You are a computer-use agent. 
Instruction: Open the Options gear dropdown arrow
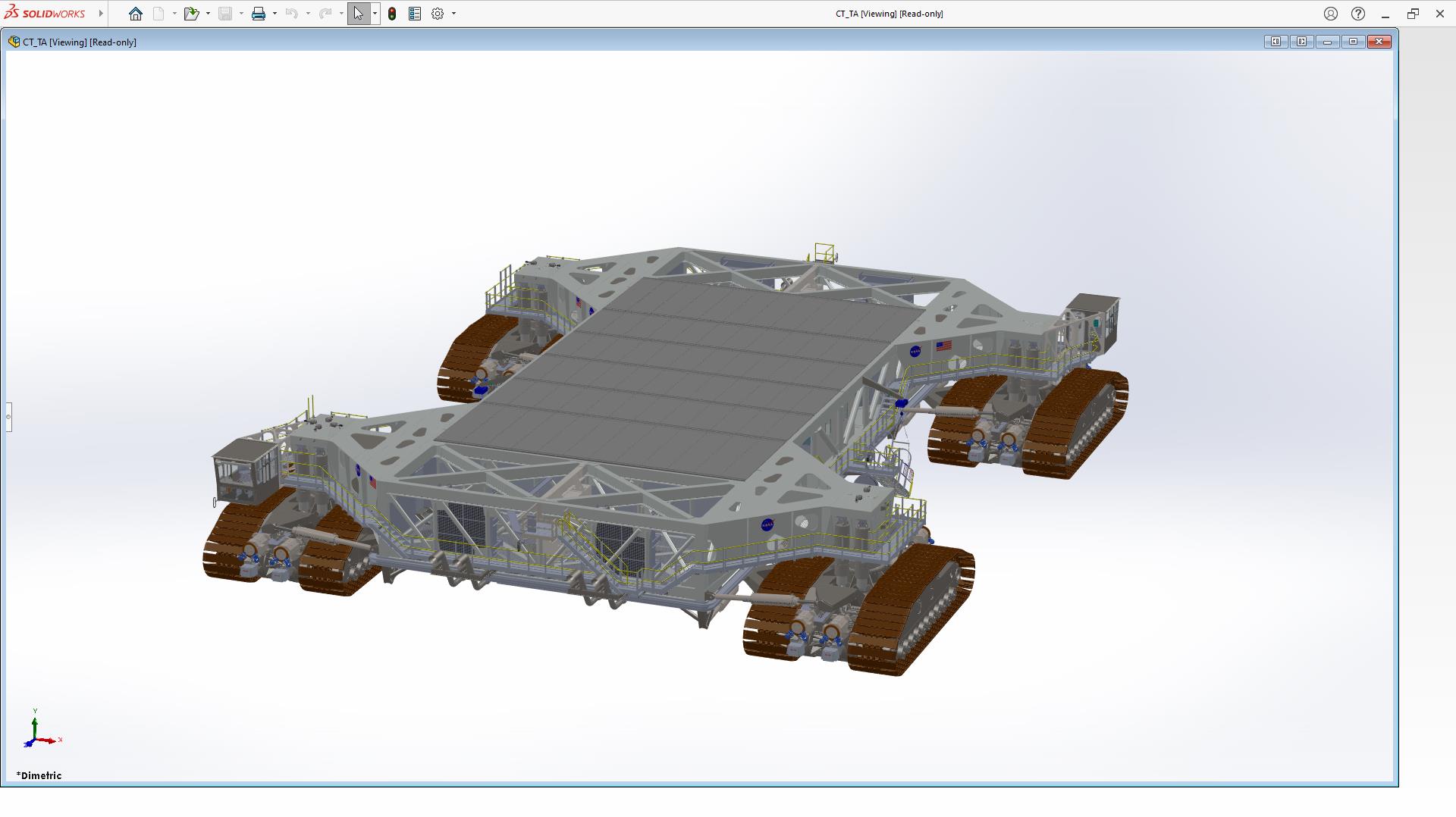coord(453,14)
